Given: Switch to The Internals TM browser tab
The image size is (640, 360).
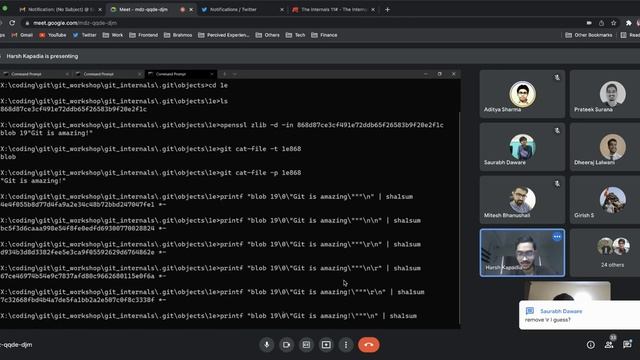Looking at the screenshot, I should click(333, 9).
